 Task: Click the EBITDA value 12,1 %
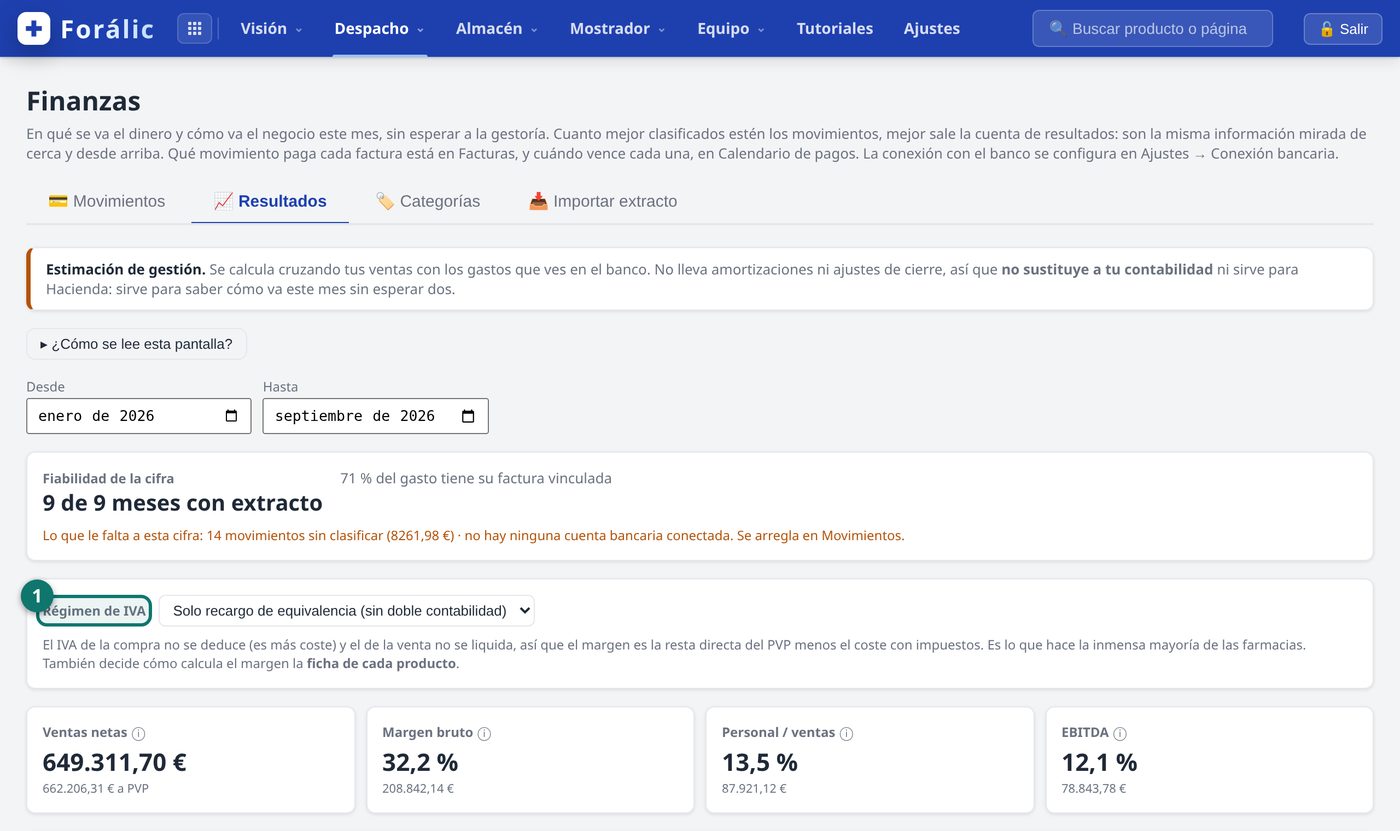coord(1099,762)
